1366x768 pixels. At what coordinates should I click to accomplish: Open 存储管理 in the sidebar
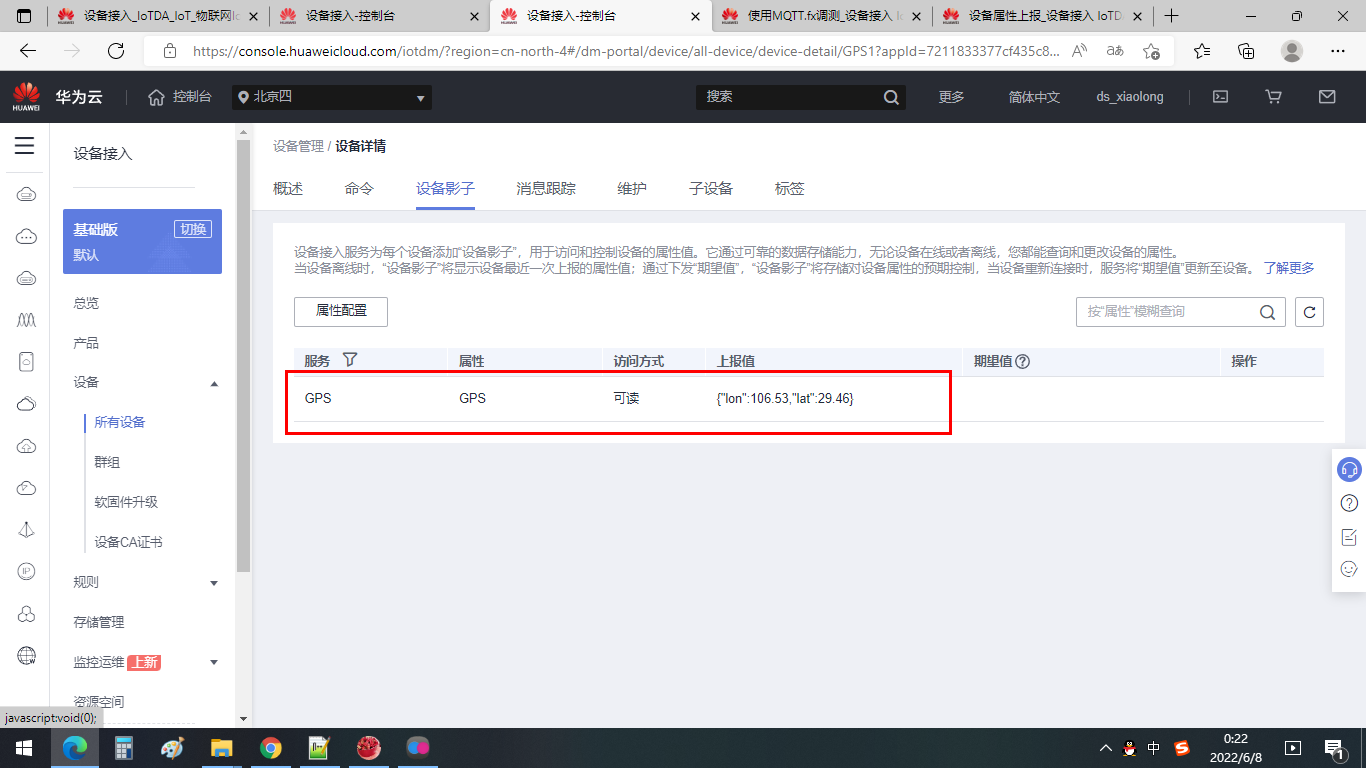pos(99,622)
